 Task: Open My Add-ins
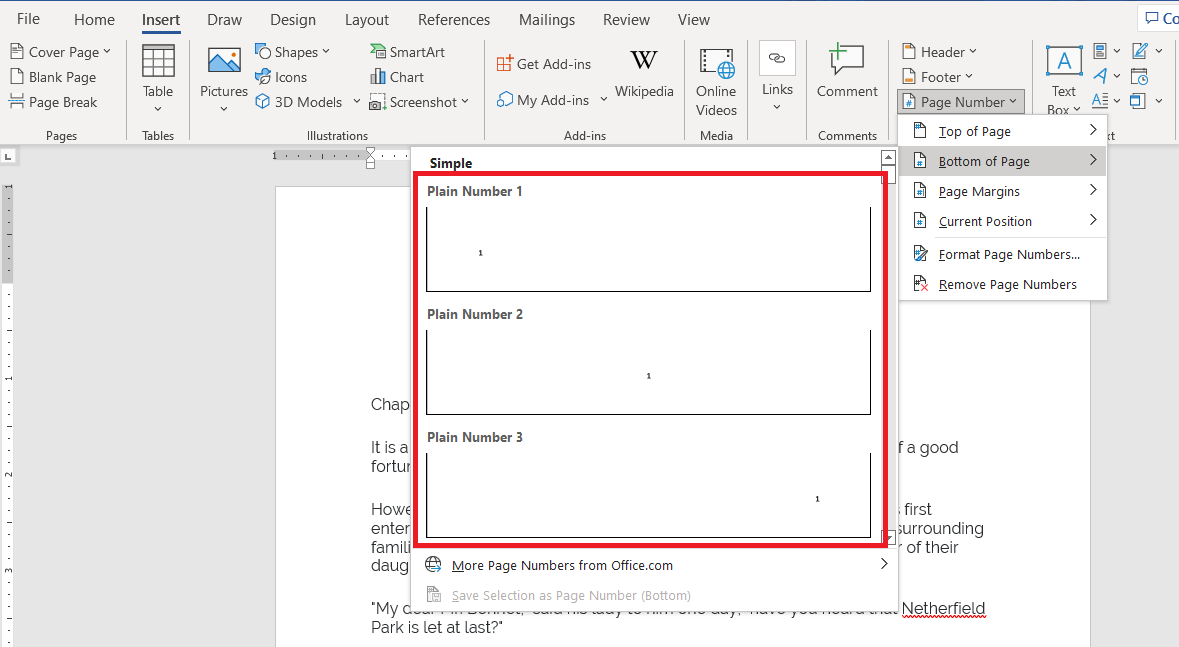544,100
